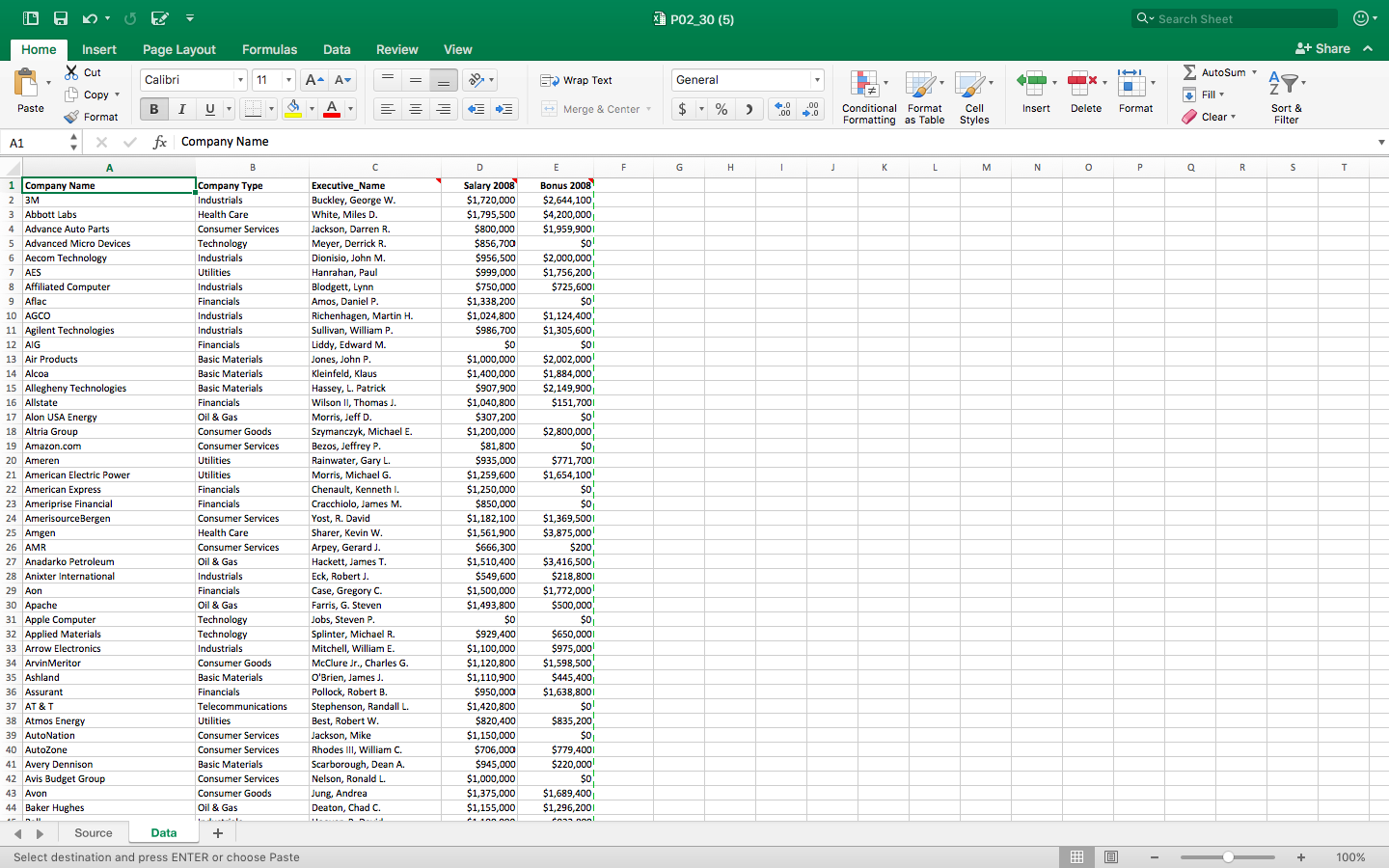Screen dimensions: 1389x868
Task: Open the Sort & Filter dropdown
Action: 1286,96
